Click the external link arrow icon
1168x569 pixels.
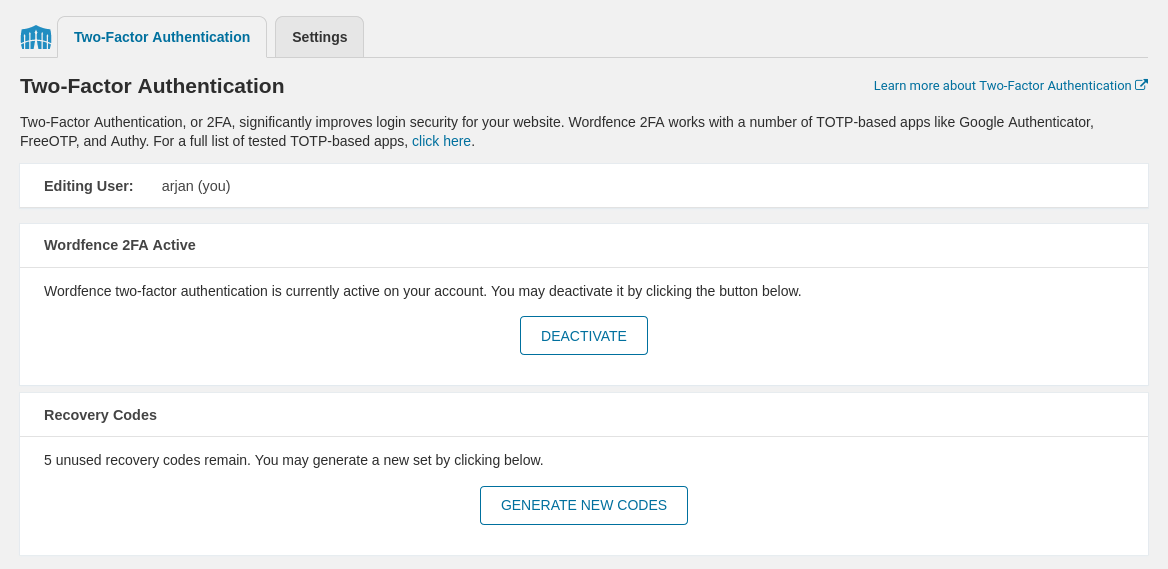[x=1141, y=85]
